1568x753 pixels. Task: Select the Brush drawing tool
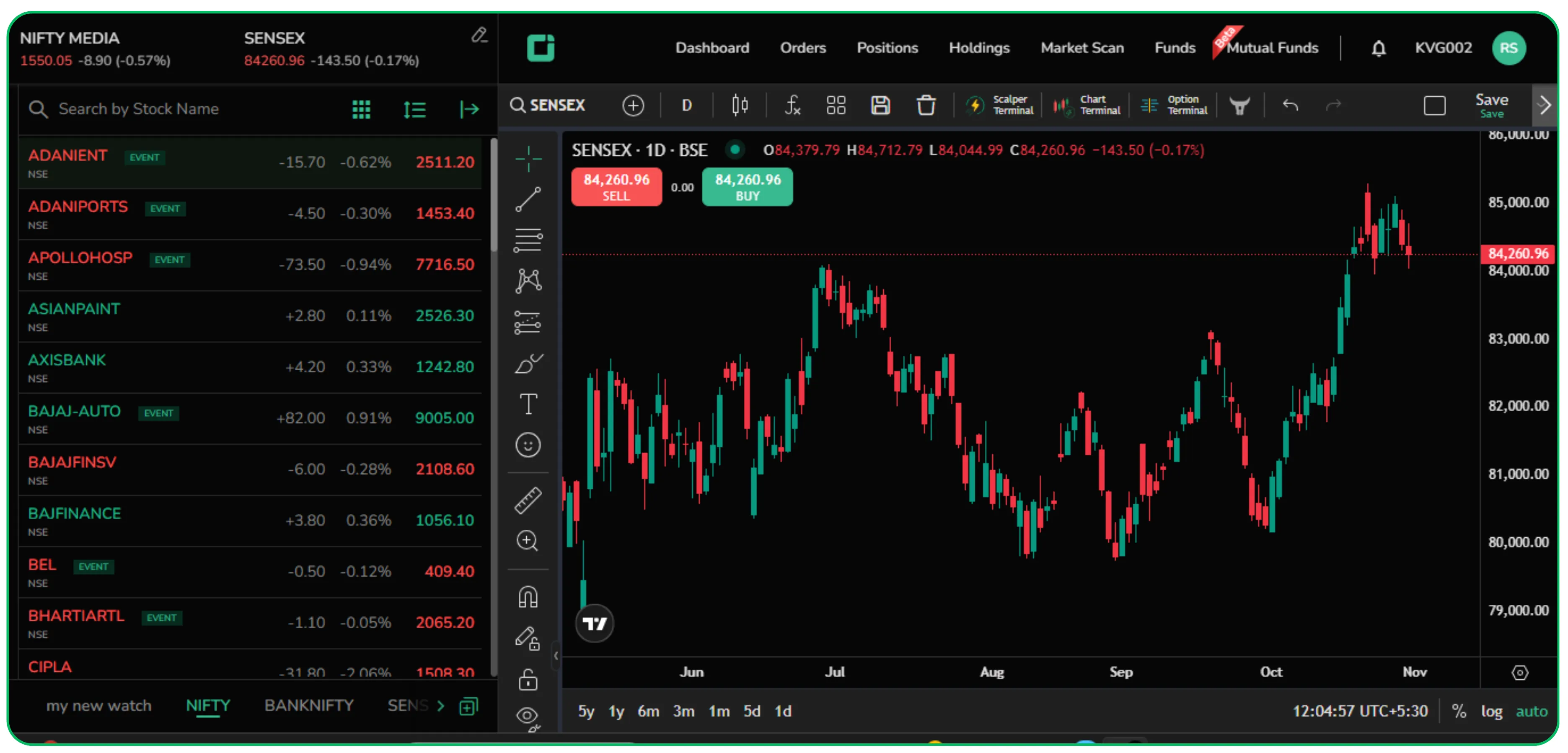click(x=528, y=363)
